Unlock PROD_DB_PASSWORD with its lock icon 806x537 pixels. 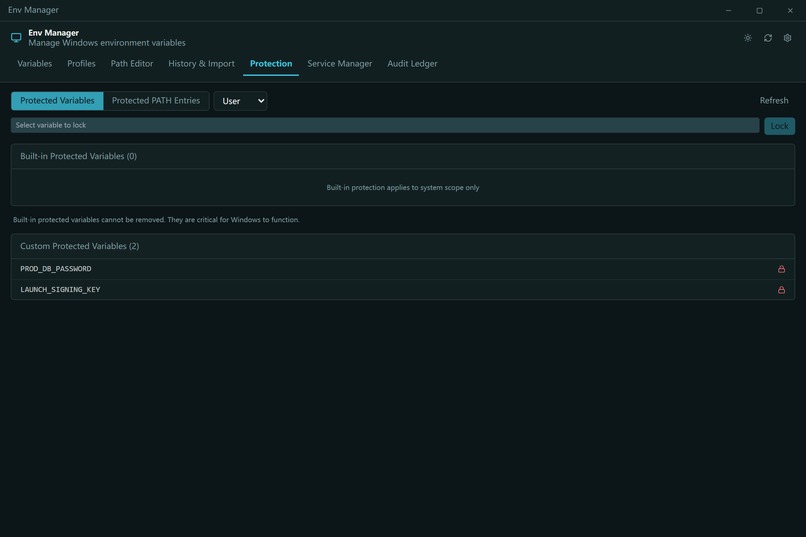click(x=781, y=269)
